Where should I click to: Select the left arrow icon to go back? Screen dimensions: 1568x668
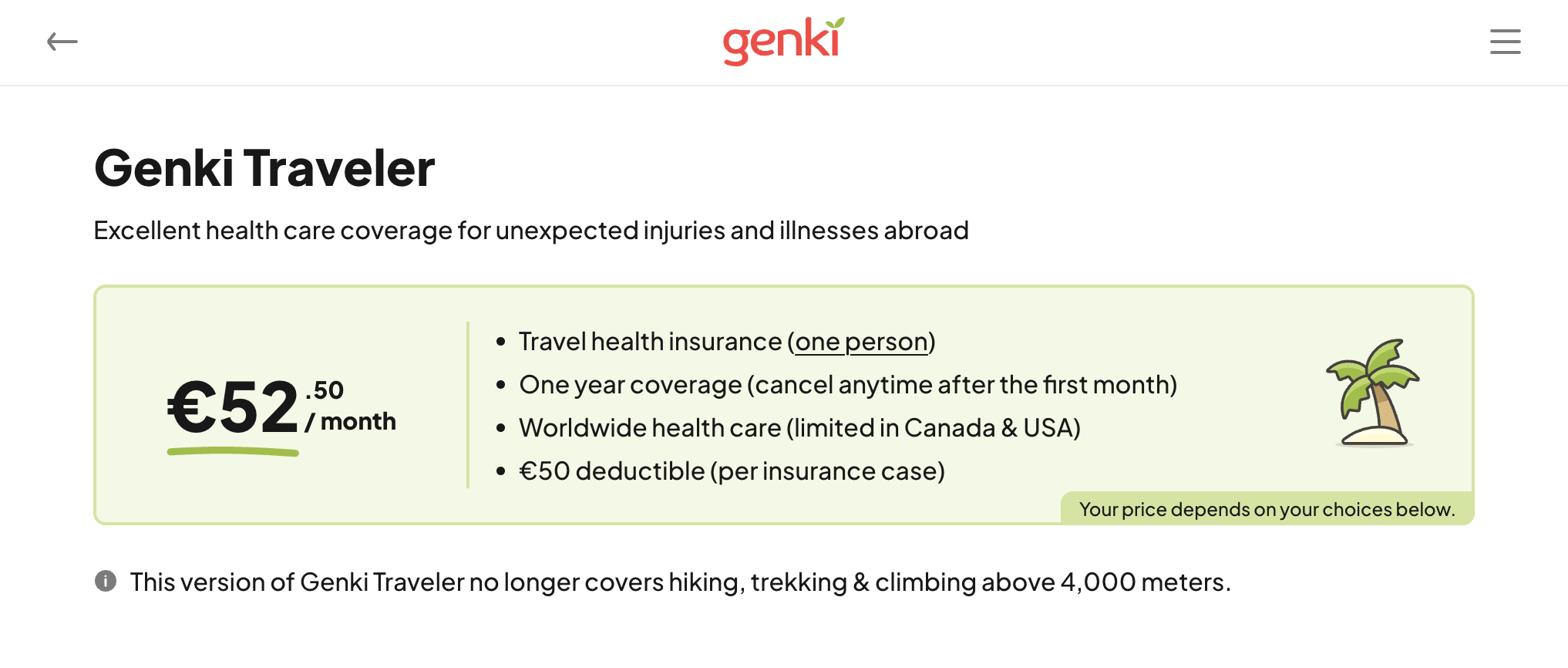coord(63,42)
